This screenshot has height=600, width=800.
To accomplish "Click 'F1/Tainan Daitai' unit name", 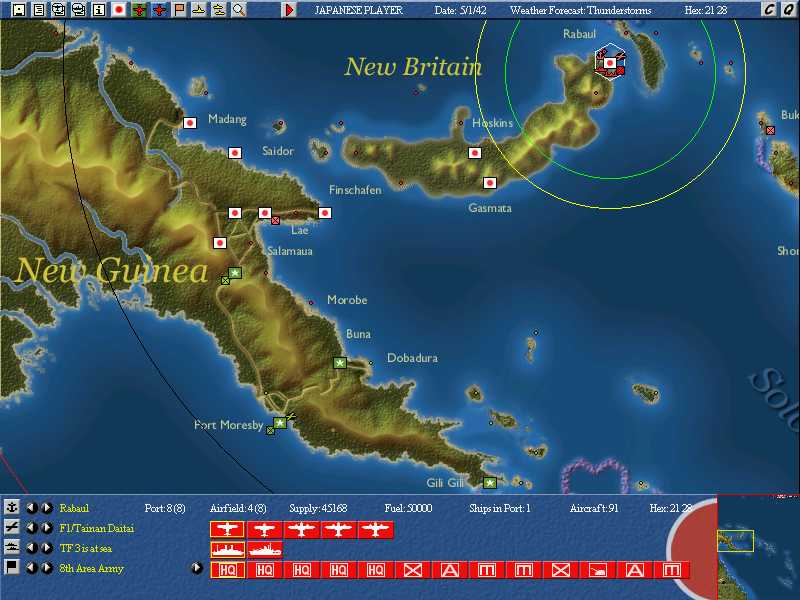I will coord(96,528).
